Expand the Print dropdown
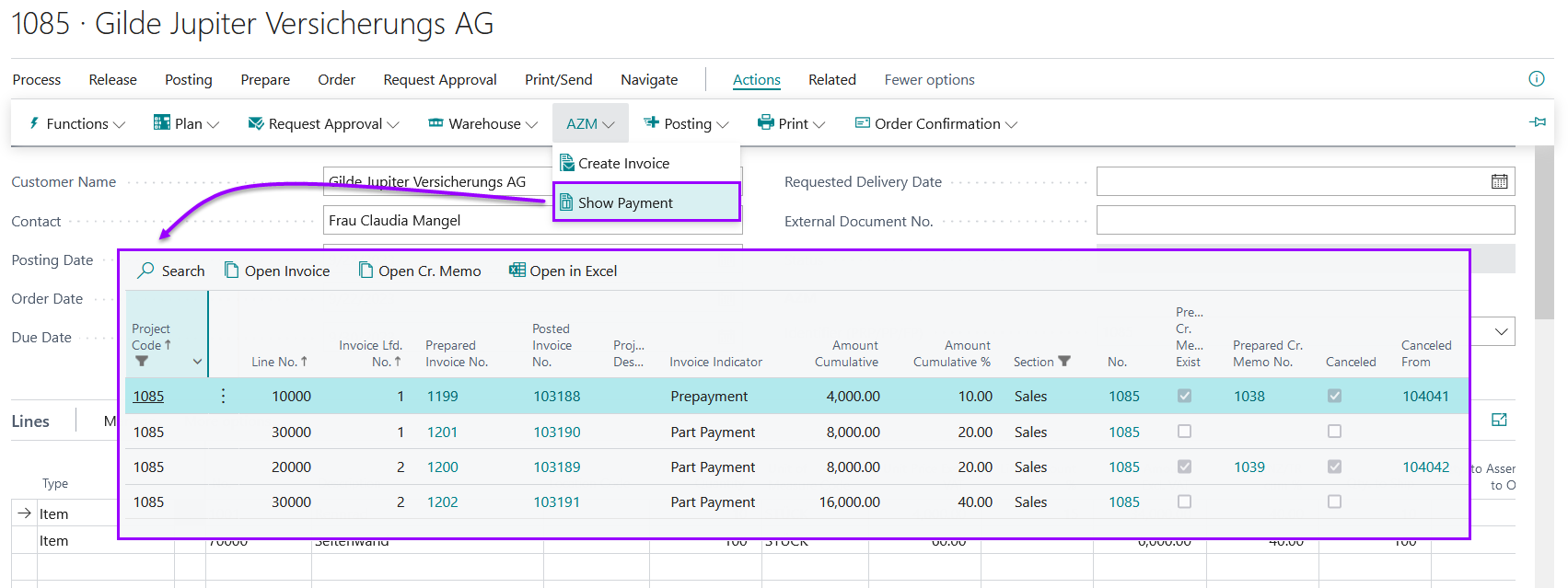 pos(819,124)
